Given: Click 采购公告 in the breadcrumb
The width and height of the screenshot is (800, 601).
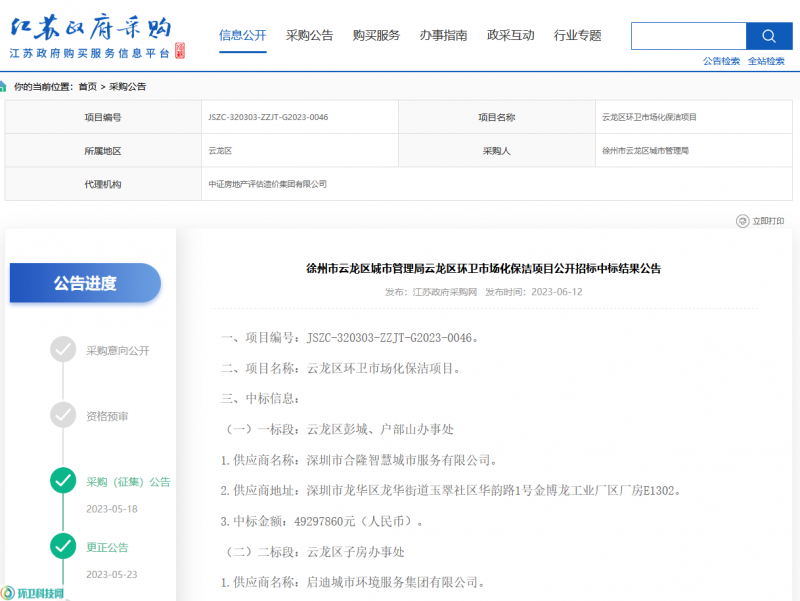Looking at the screenshot, I should point(128,87).
